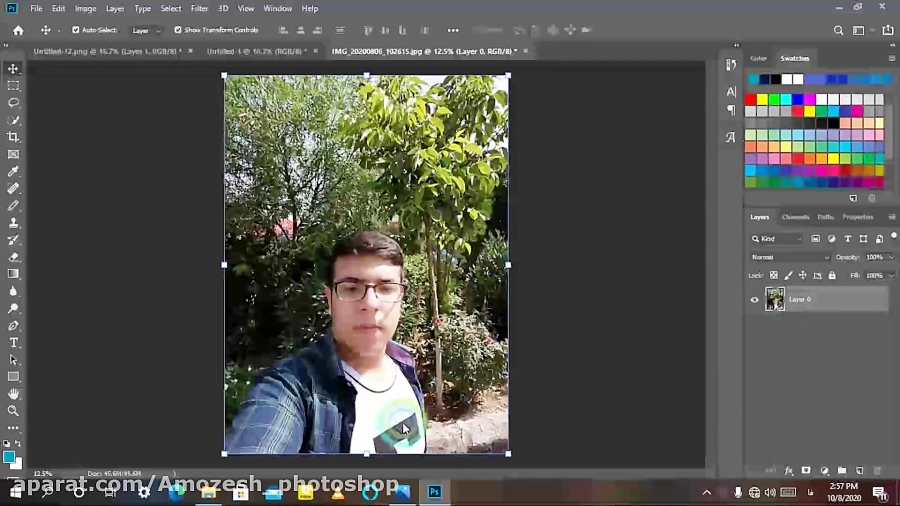Click the Home icon in options bar
900x506 pixels.
(18, 30)
